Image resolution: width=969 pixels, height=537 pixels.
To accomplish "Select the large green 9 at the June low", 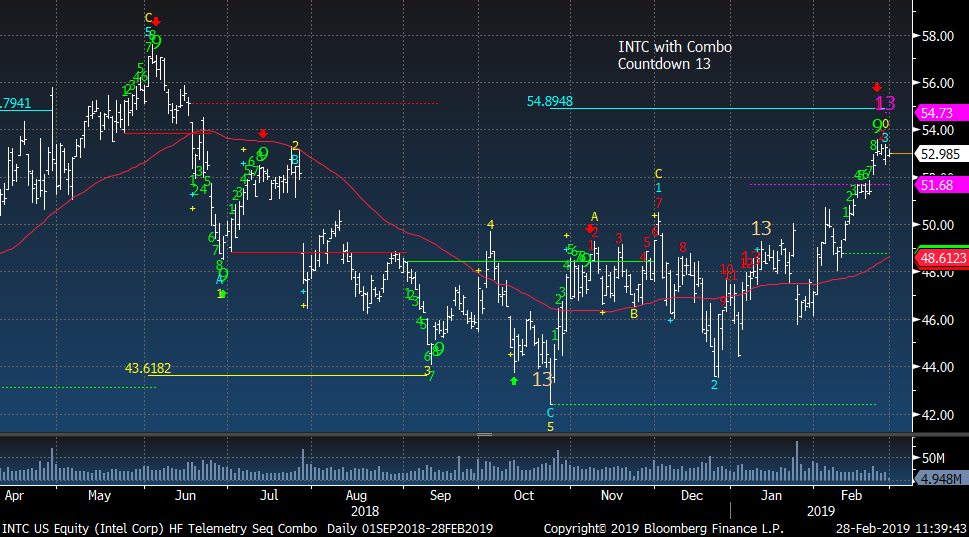I will 223,274.
